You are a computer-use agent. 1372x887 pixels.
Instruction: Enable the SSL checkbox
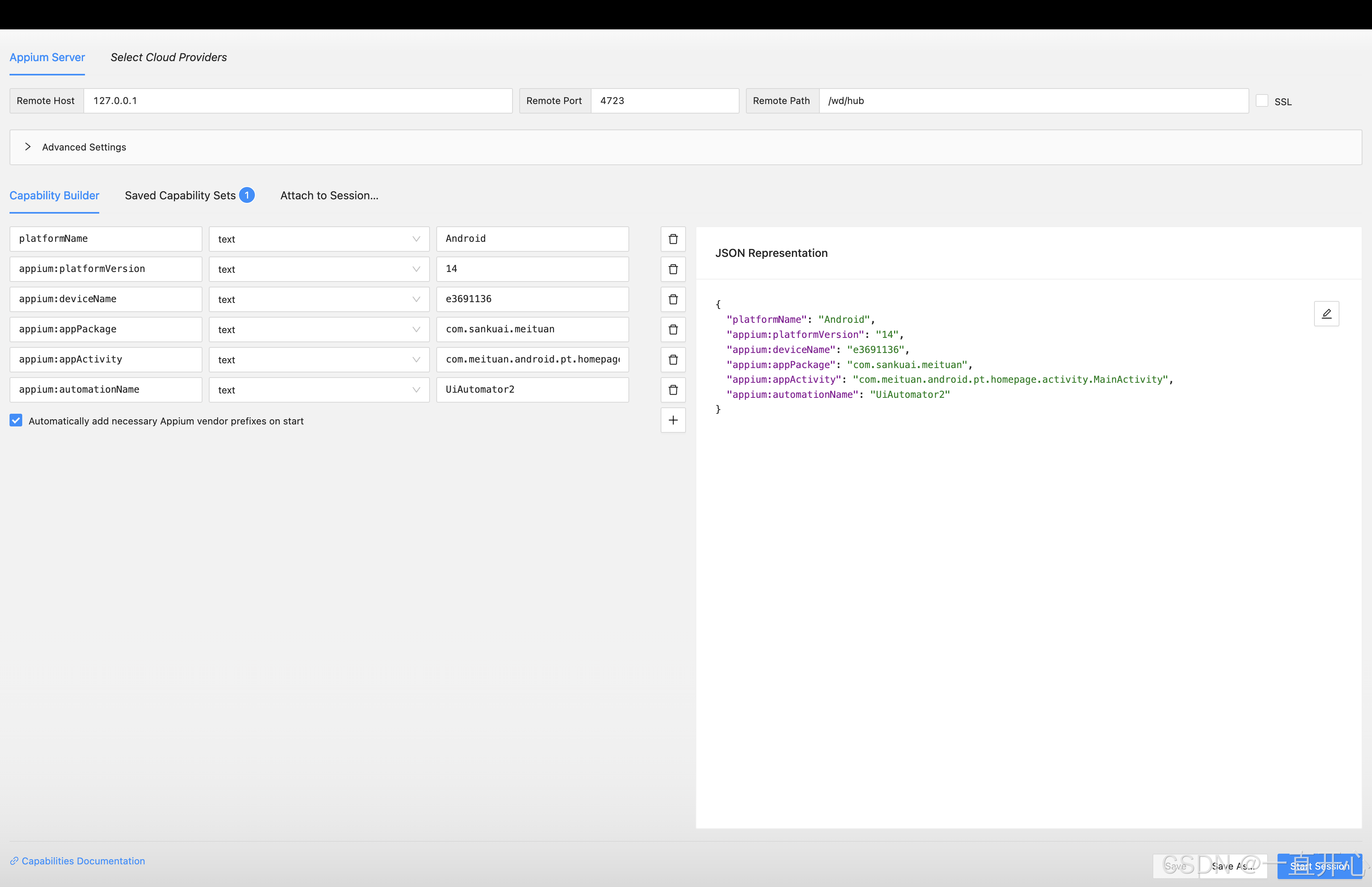(1262, 101)
